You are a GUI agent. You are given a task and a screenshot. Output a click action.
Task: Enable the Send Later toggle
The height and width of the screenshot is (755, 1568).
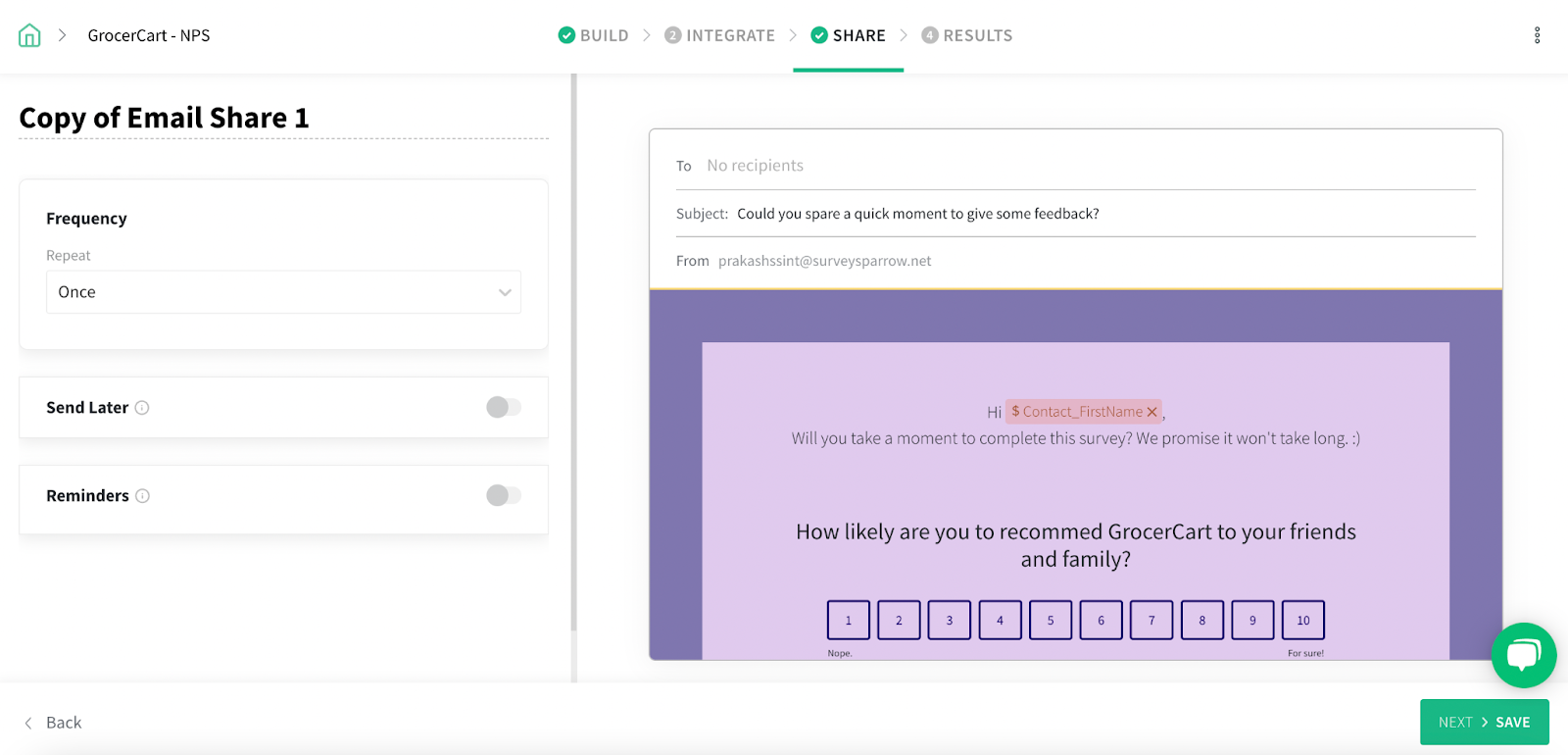[504, 407]
